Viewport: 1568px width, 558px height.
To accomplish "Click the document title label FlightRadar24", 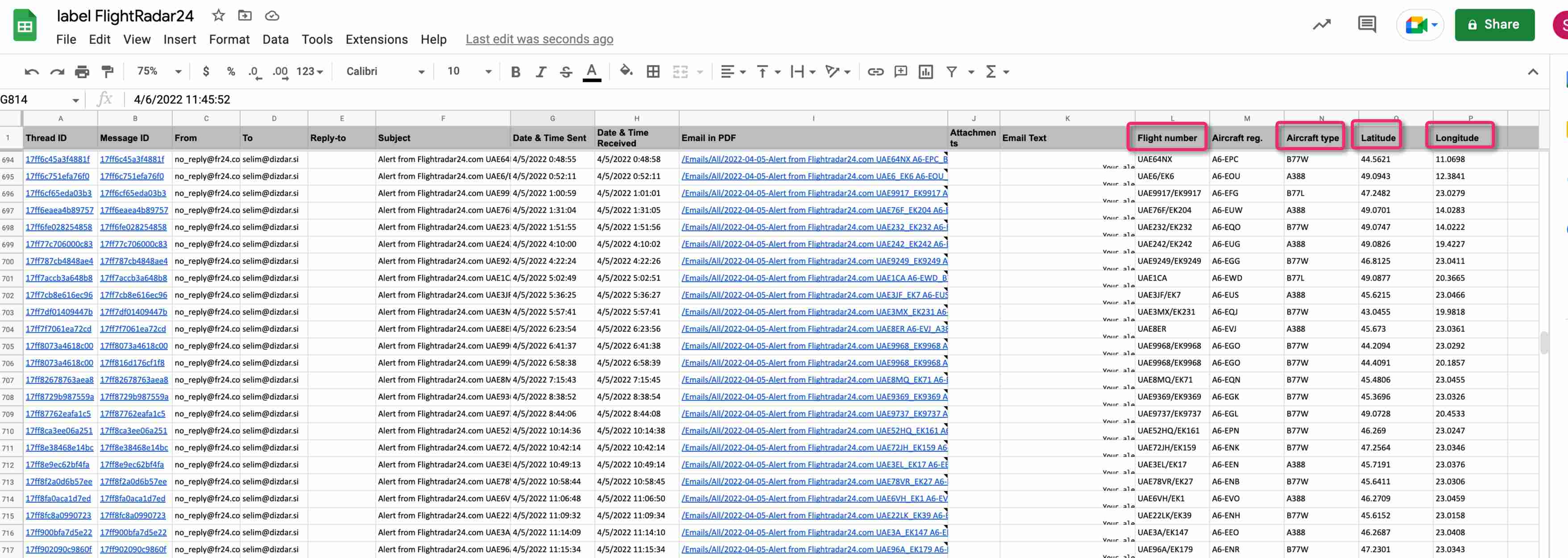I will click(125, 17).
